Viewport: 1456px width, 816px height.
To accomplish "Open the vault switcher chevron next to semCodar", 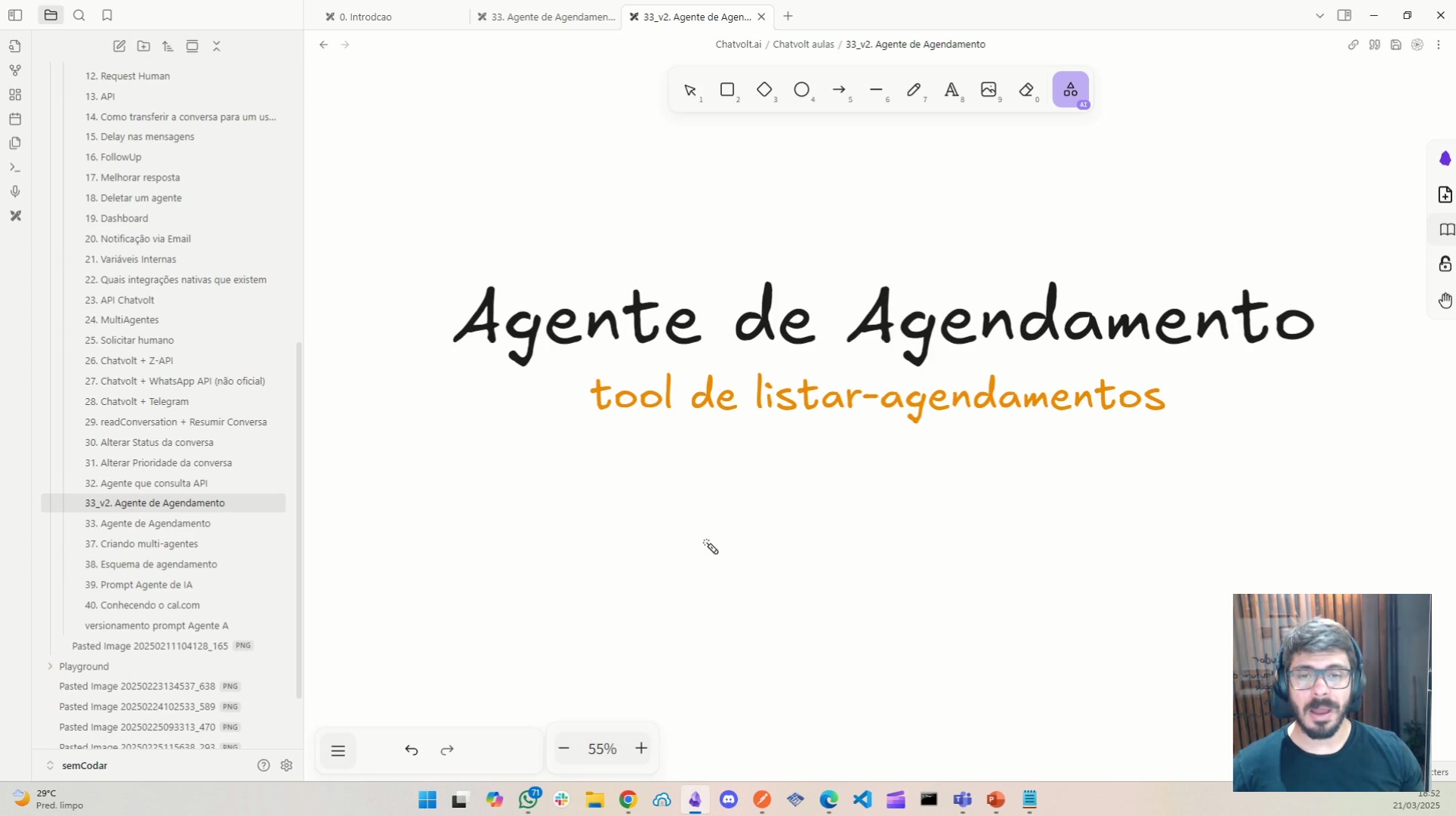I will (x=50, y=765).
